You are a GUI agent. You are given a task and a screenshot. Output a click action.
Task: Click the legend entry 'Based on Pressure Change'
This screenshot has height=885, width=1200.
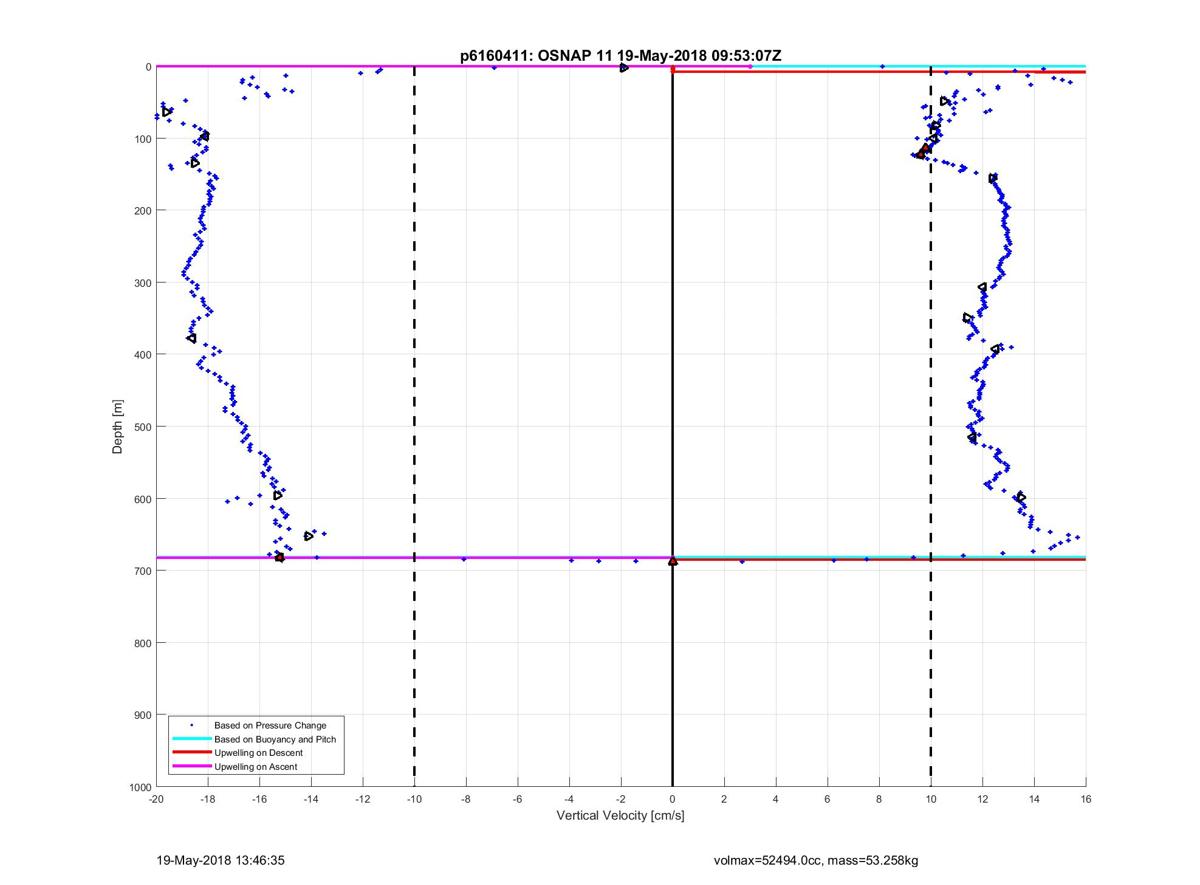click(270, 724)
